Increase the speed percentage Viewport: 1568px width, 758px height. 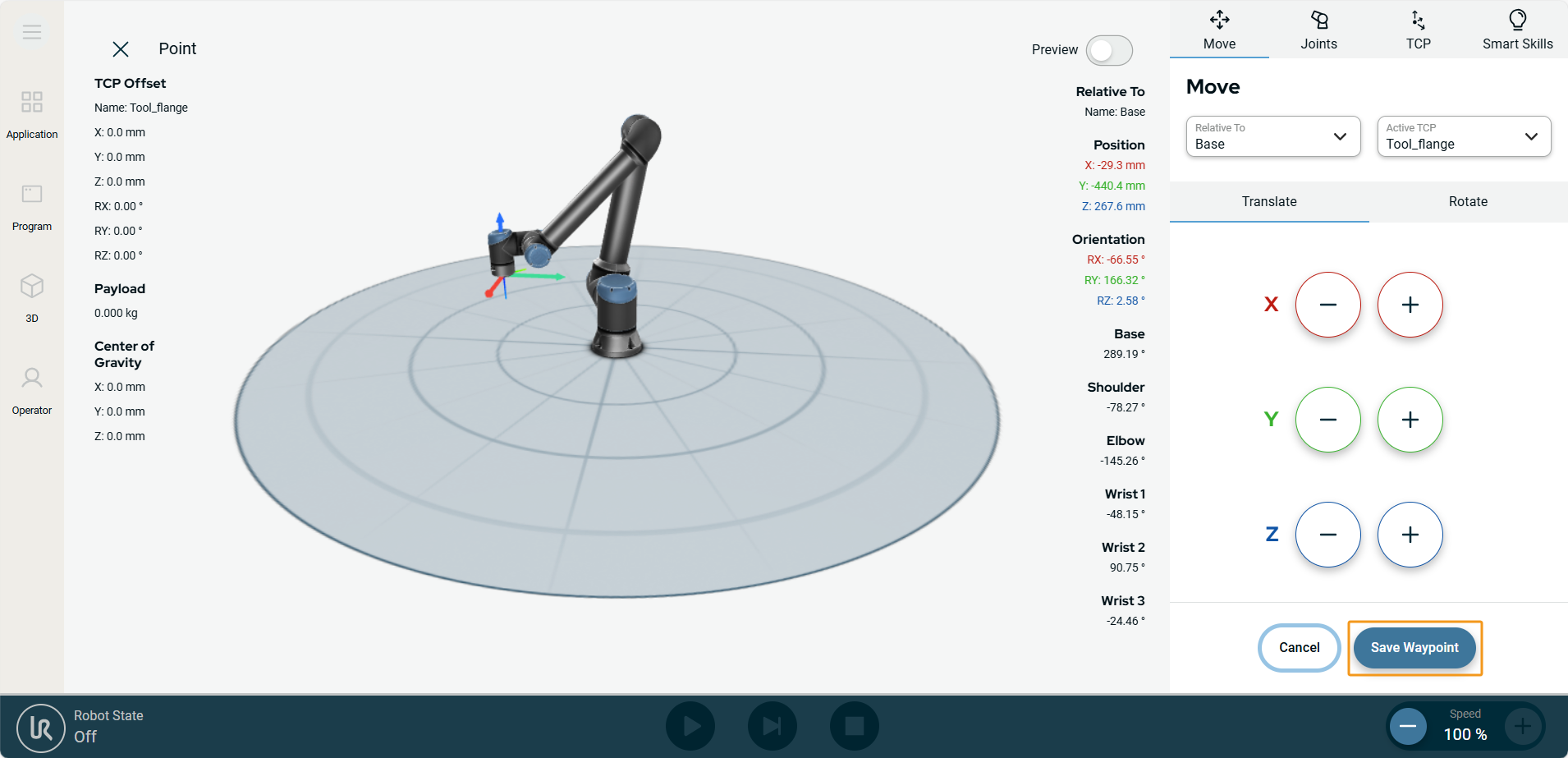pyautogui.click(x=1523, y=727)
